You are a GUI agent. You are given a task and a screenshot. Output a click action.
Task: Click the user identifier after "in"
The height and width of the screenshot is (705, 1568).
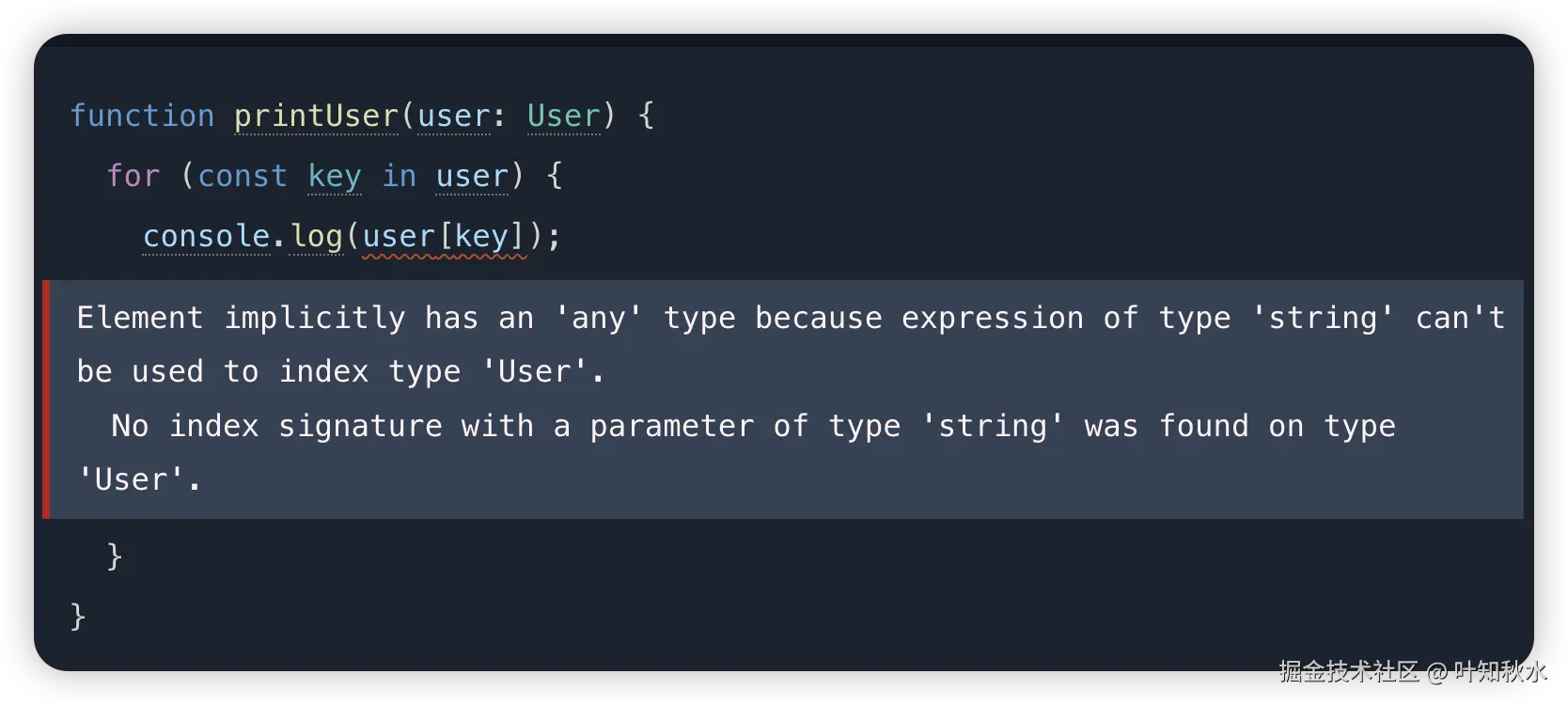pos(472,176)
